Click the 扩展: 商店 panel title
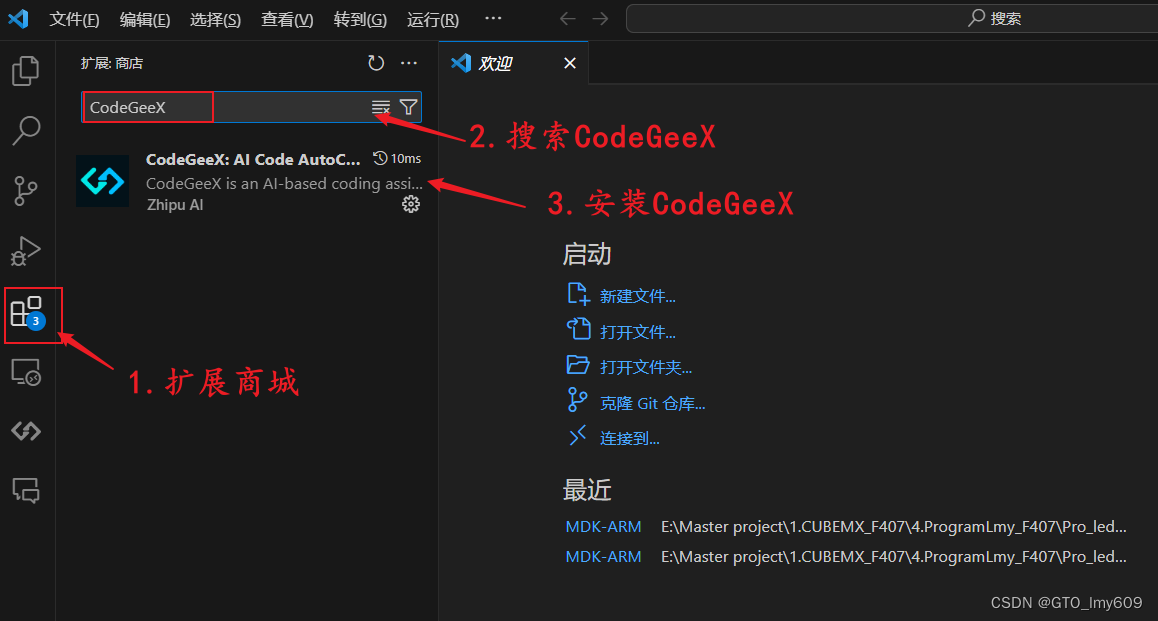Image resolution: width=1158 pixels, height=621 pixels. [x=112, y=64]
